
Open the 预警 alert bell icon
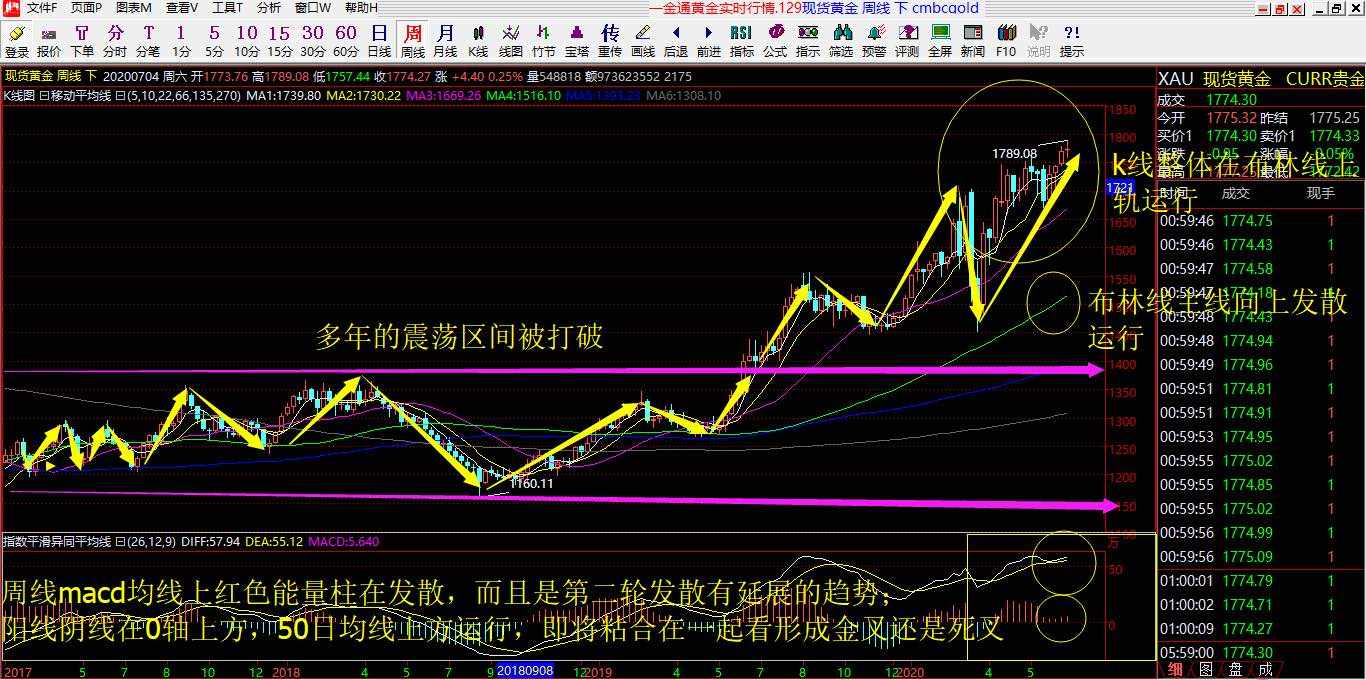[x=874, y=41]
